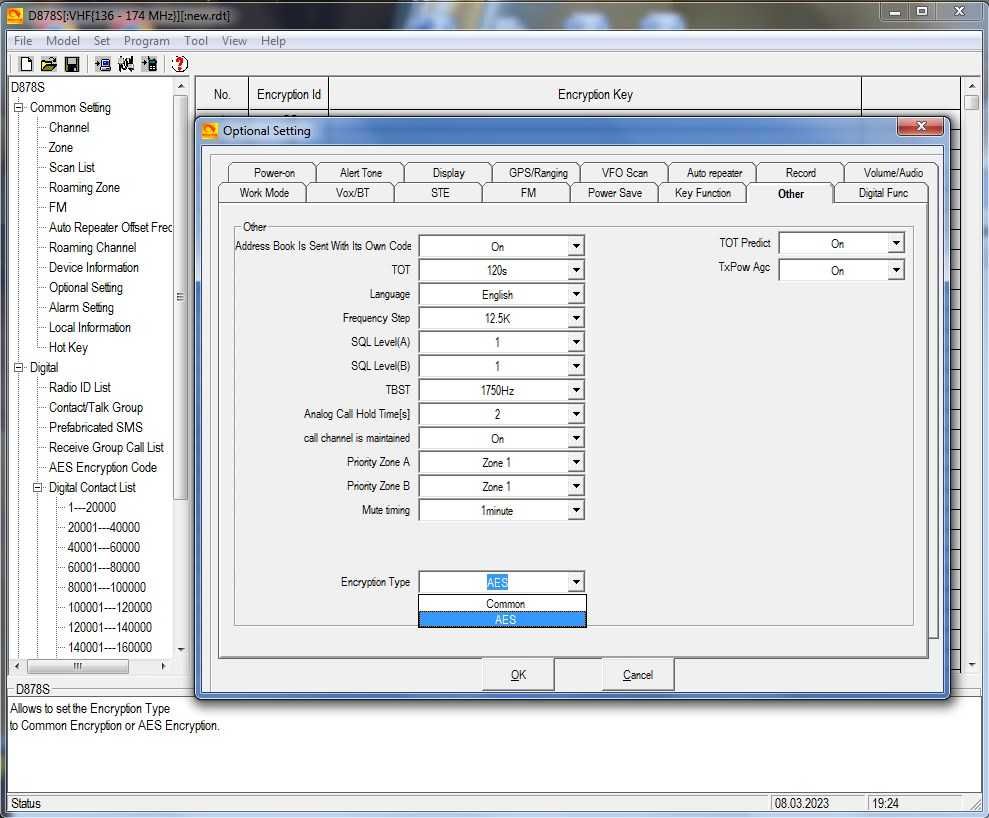The image size is (989, 818).
Task: Click the OK button
Action: 518,674
